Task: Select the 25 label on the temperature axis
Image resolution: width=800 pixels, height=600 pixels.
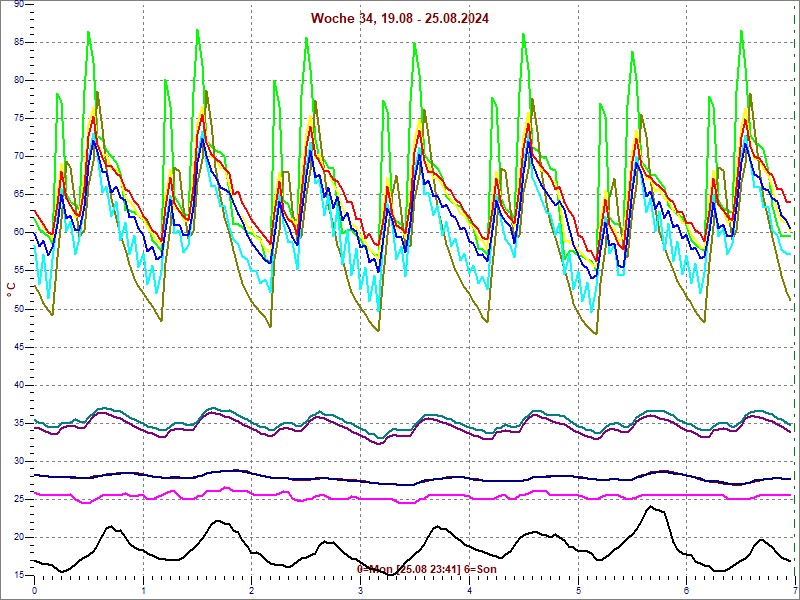Action: [18, 499]
